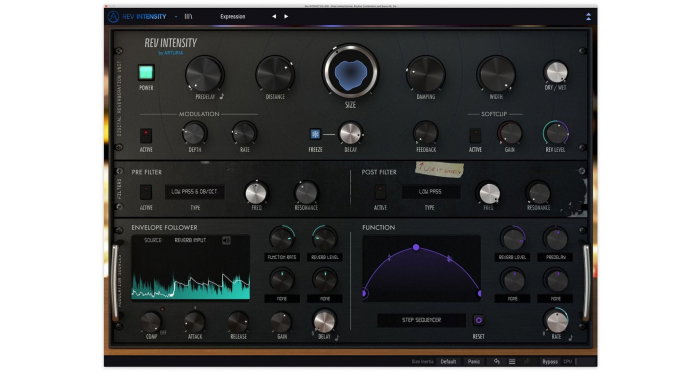Click the Bypass button

click(x=550, y=361)
